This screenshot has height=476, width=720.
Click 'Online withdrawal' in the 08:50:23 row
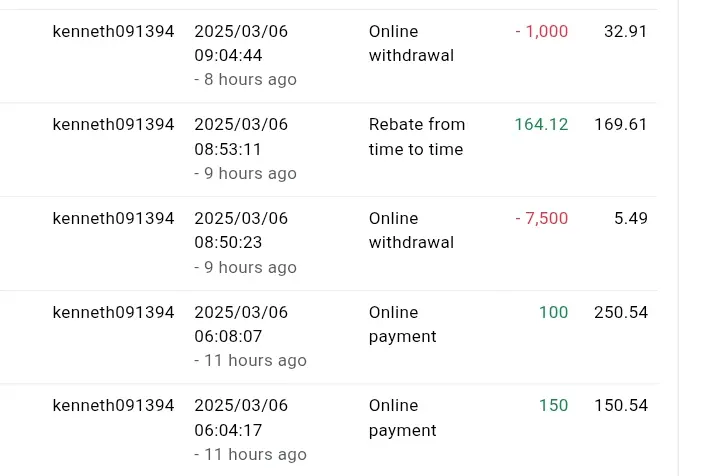(411, 230)
